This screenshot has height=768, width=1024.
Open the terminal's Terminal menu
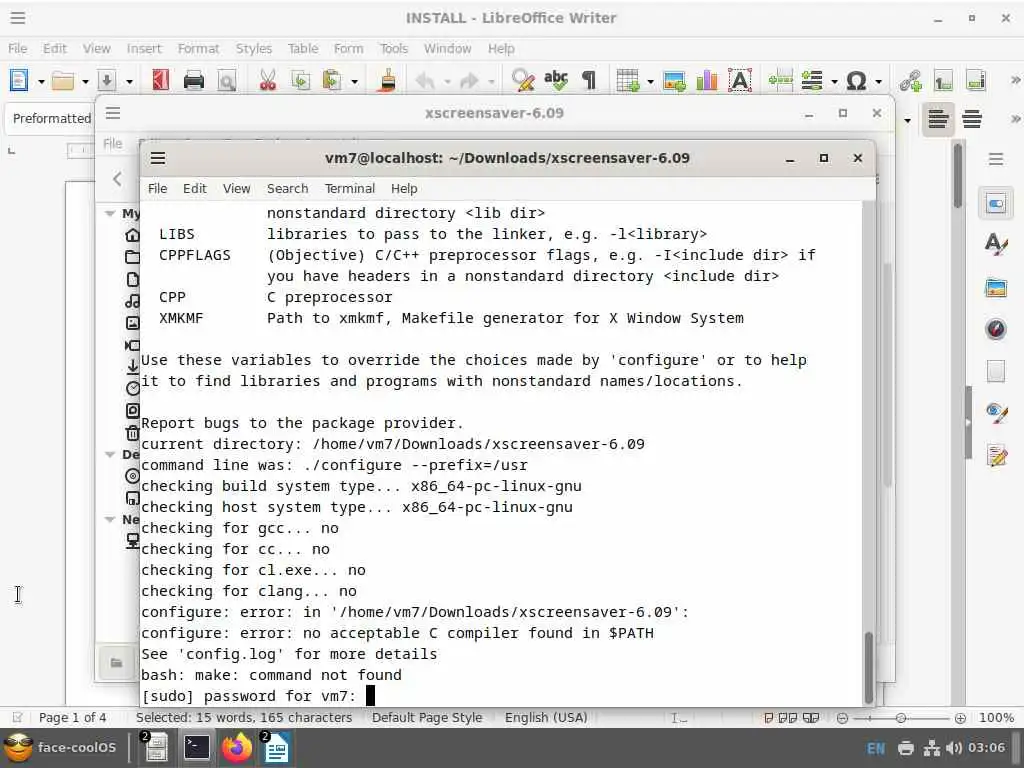pyautogui.click(x=350, y=188)
